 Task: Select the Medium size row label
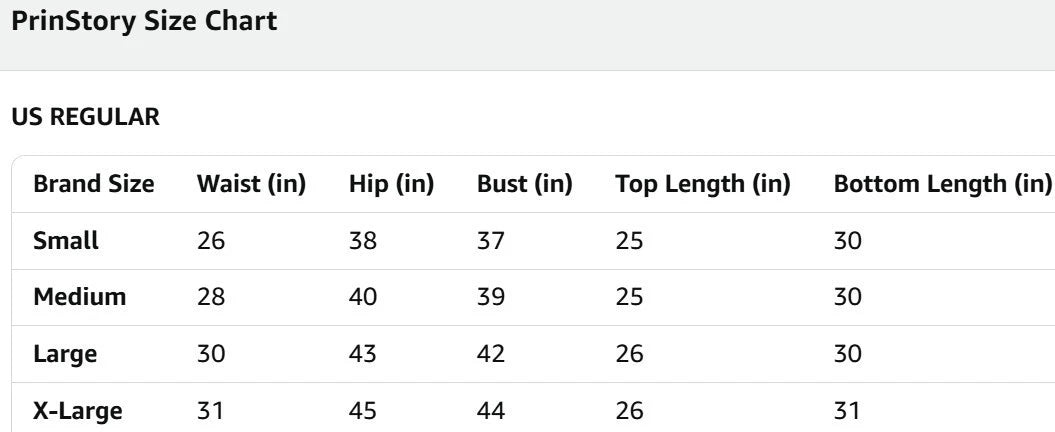(79, 298)
